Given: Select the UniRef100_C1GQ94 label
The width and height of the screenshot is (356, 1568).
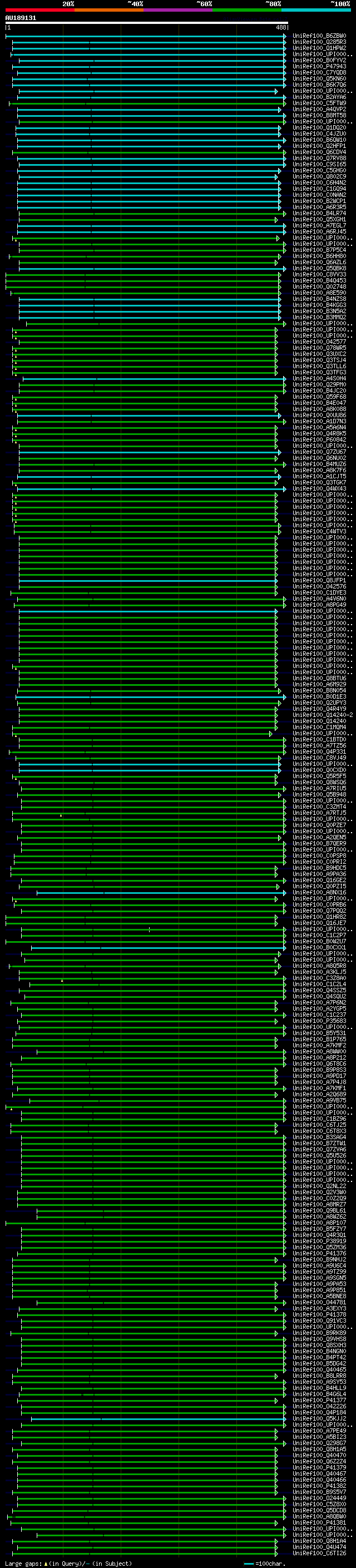Looking at the screenshot, I should tap(319, 189).
